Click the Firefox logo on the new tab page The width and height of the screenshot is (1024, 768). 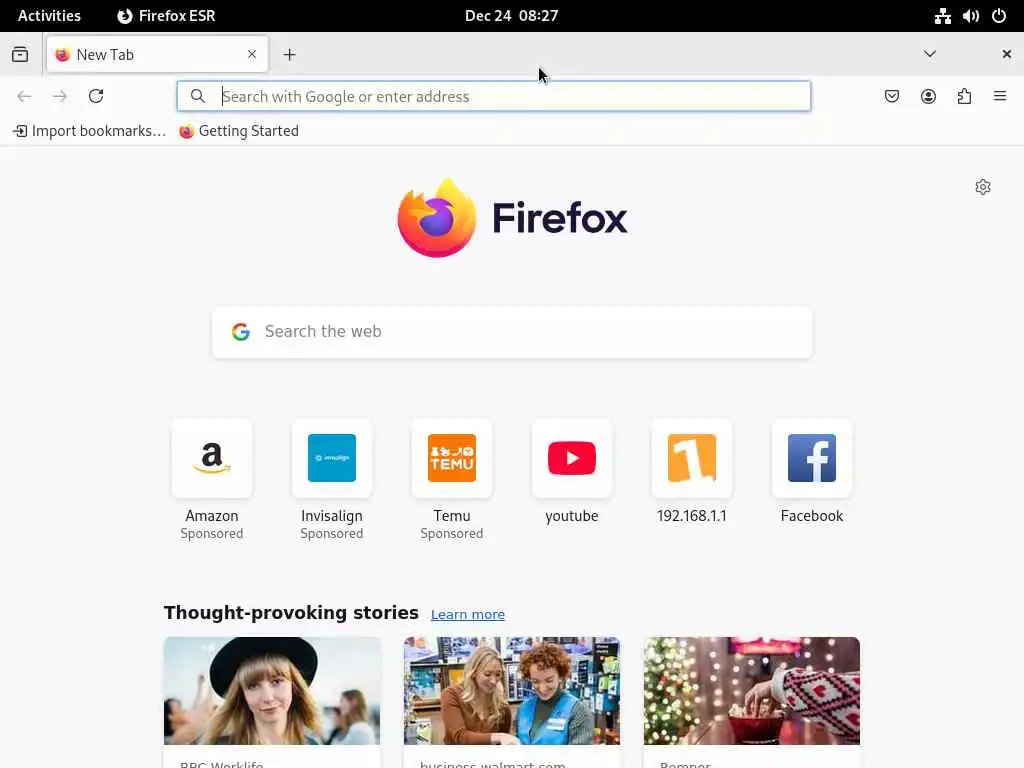pyautogui.click(x=512, y=217)
